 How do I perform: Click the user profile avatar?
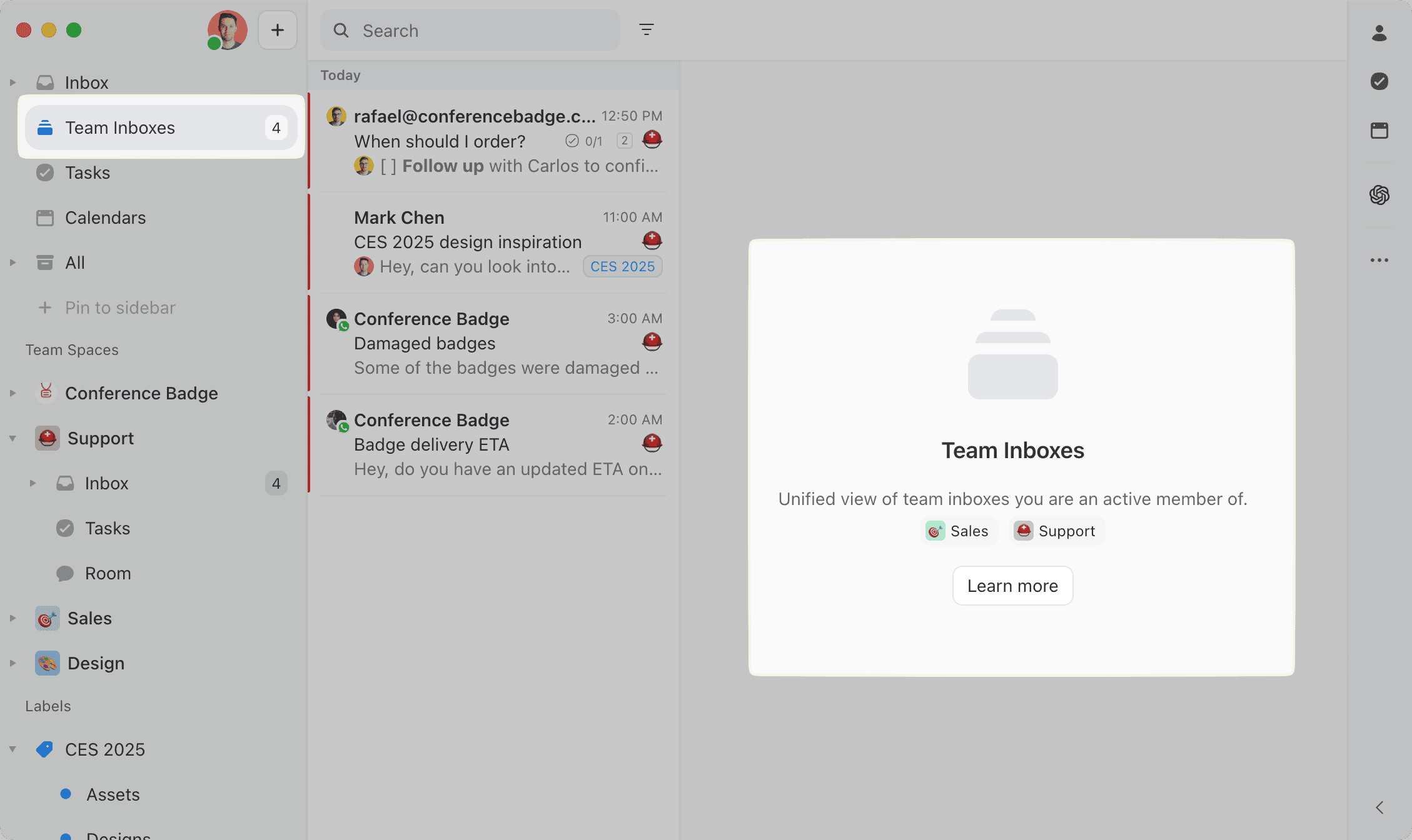click(227, 30)
